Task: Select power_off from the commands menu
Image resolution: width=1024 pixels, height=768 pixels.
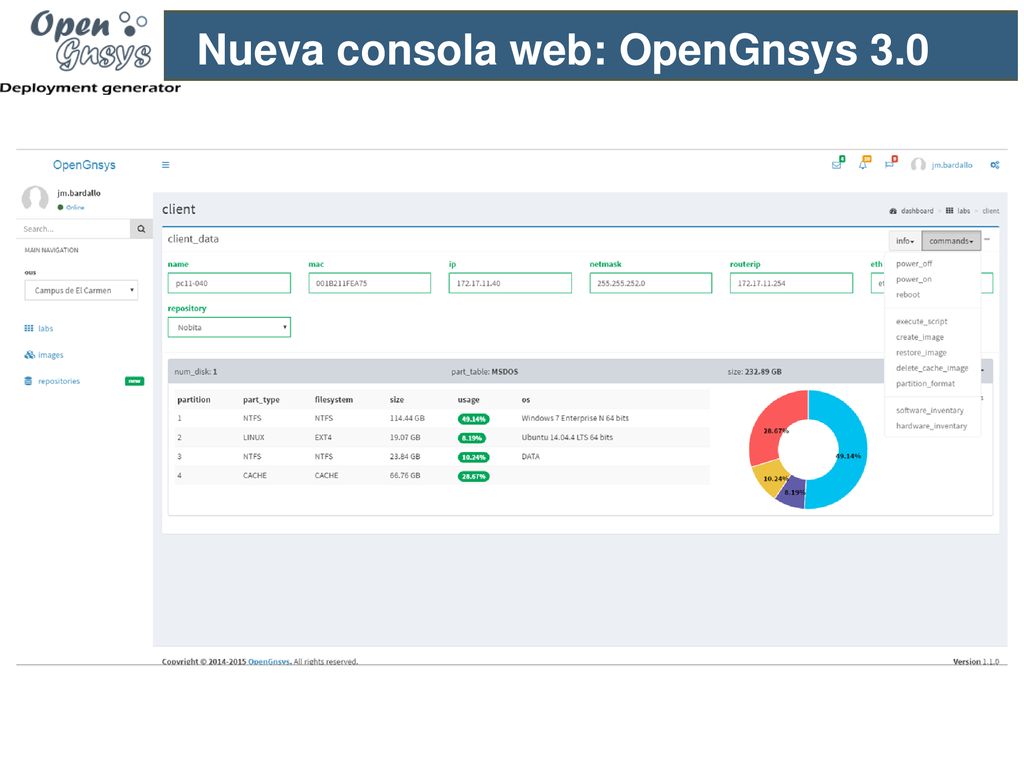Action: coord(914,264)
